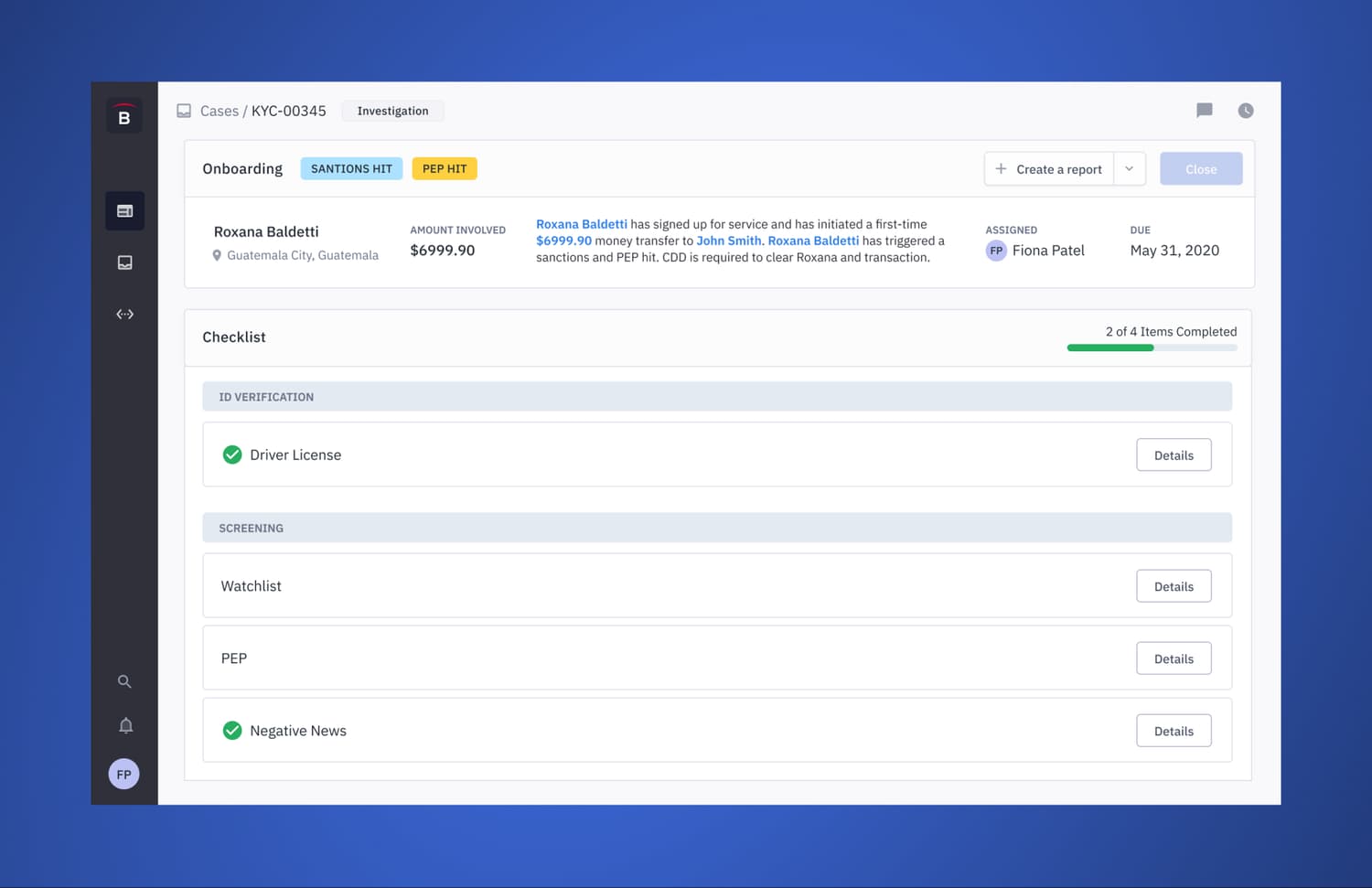Click the SANTIONS HIT tag

click(351, 169)
